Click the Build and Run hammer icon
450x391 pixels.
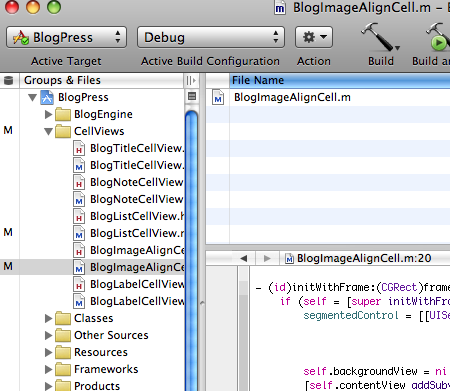pyautogui.click(x=437, y=37)
